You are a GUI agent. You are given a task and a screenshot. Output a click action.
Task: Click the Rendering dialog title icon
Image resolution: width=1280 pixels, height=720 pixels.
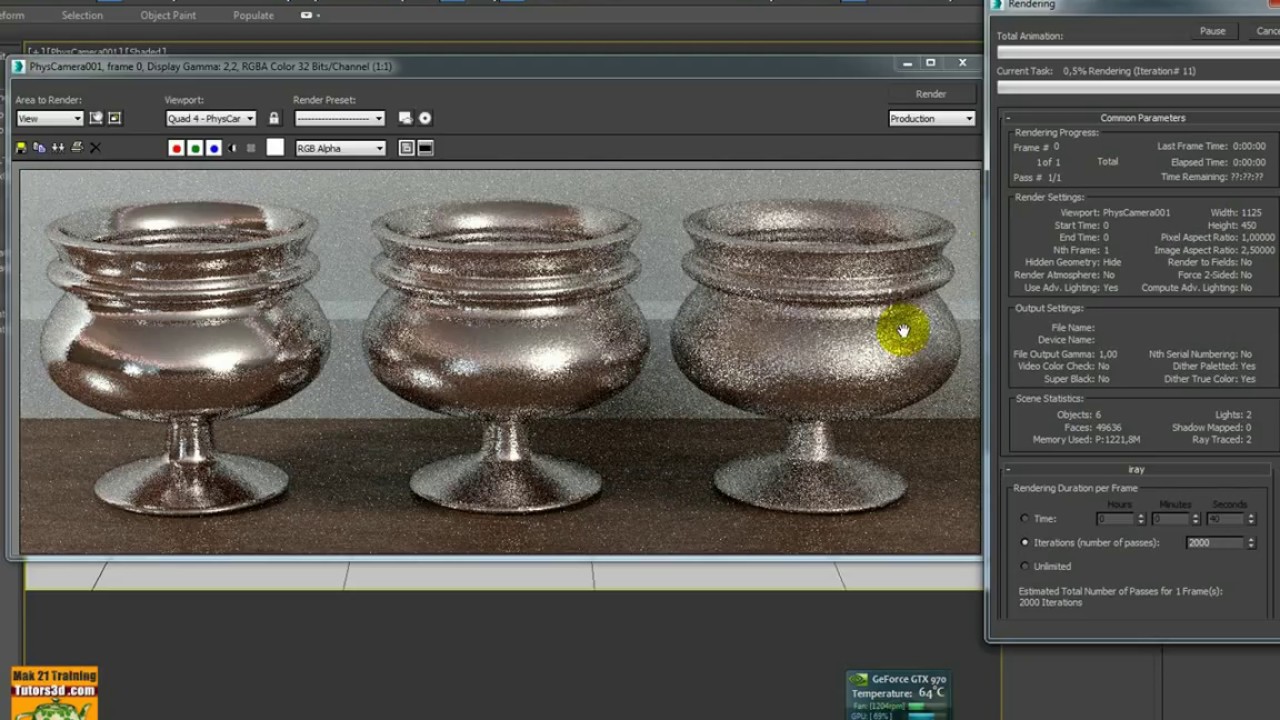(997, 5)
